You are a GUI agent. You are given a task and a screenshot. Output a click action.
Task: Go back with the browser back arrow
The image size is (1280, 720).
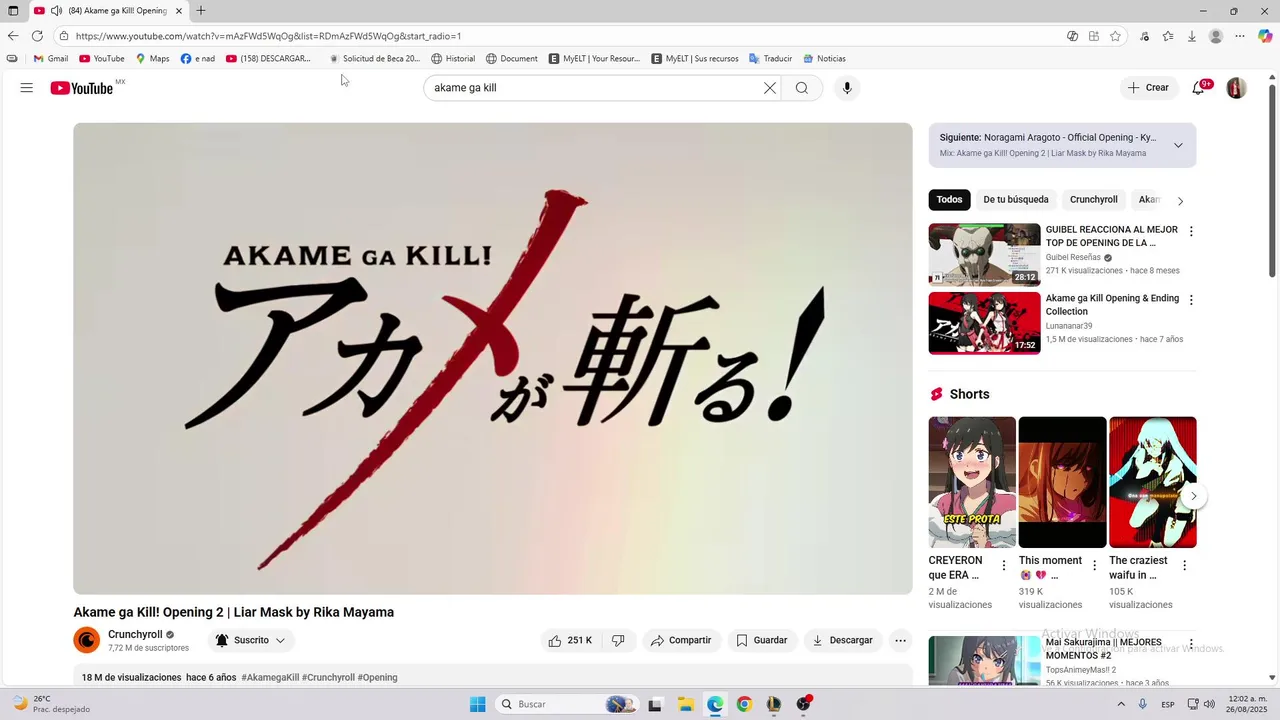13,36
